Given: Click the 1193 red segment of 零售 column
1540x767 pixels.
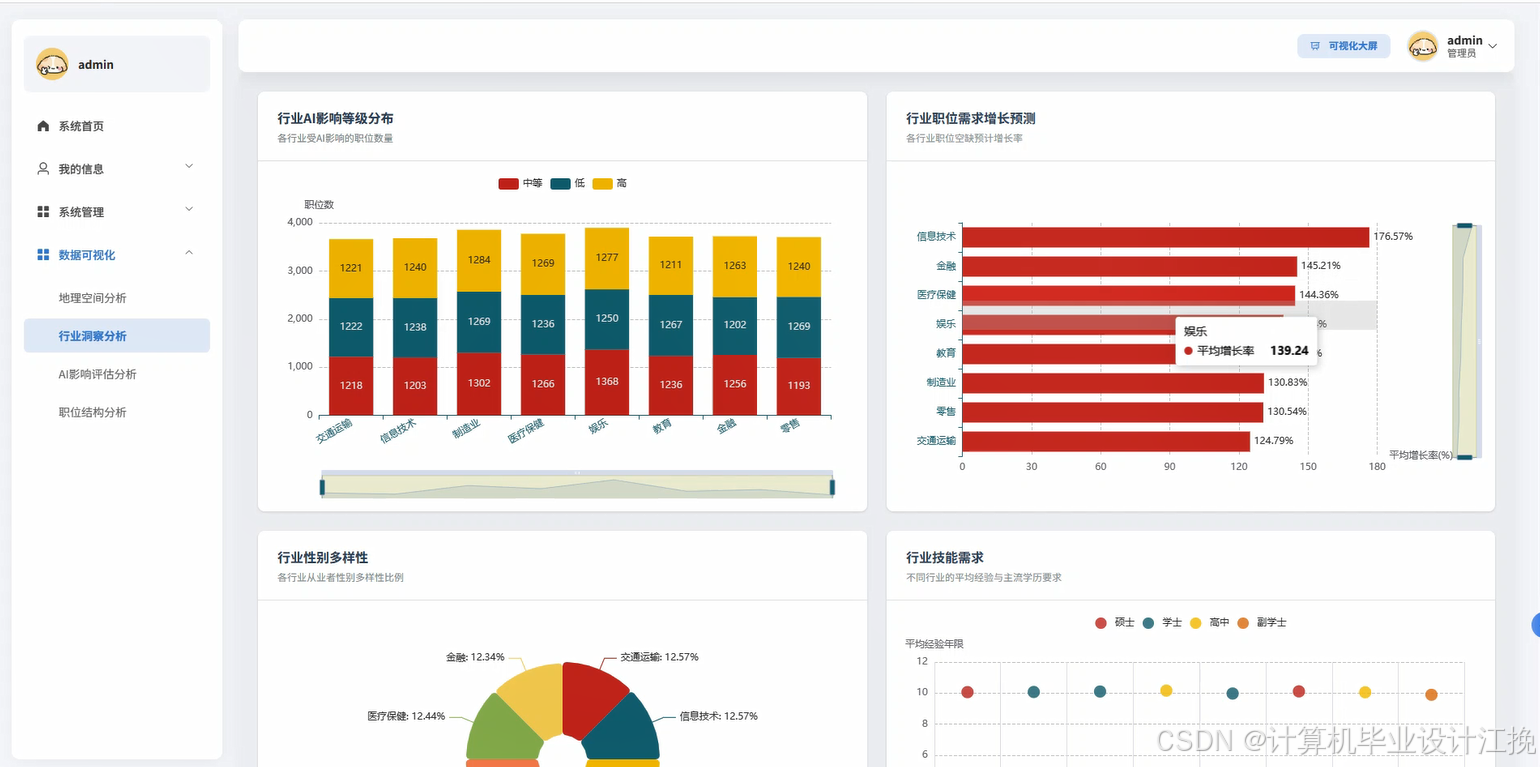Looking at the screenshot, I should click(799, 386).
